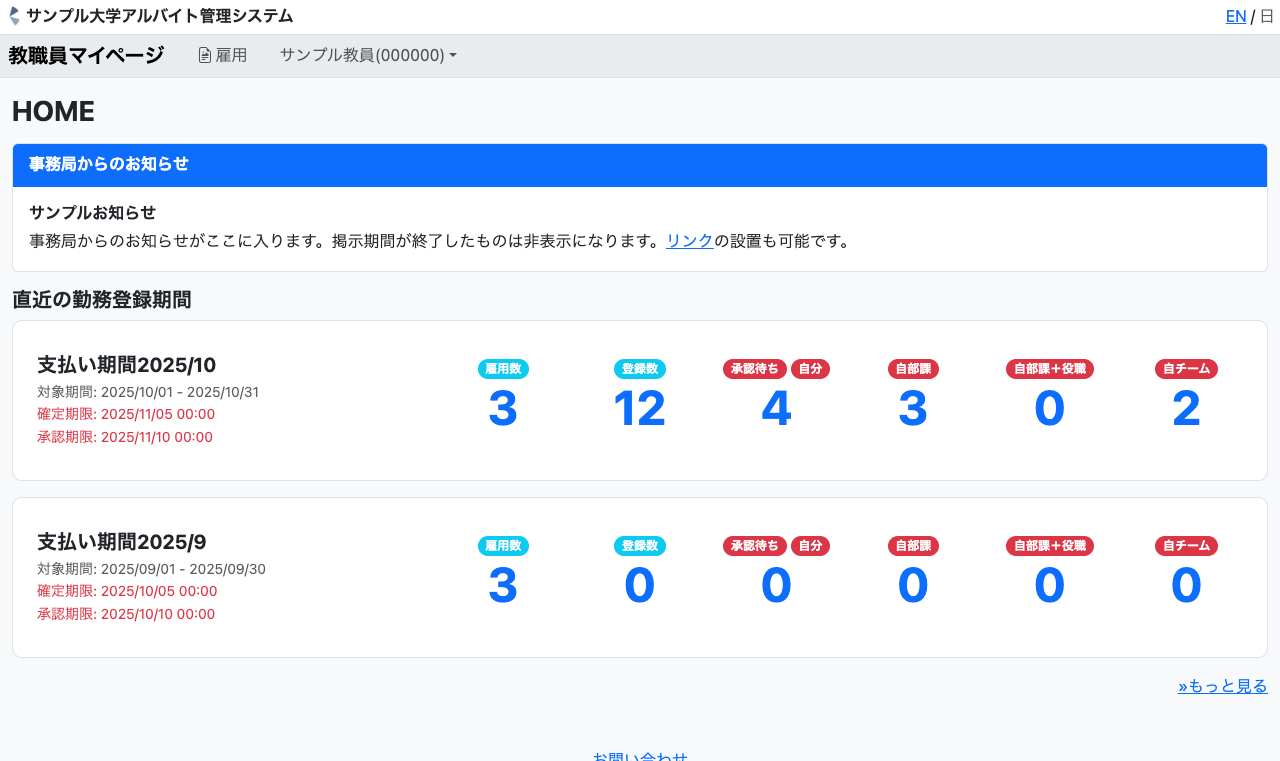Switch language to EN
The image size is (1280, 761).
(x=1236, y=16)
